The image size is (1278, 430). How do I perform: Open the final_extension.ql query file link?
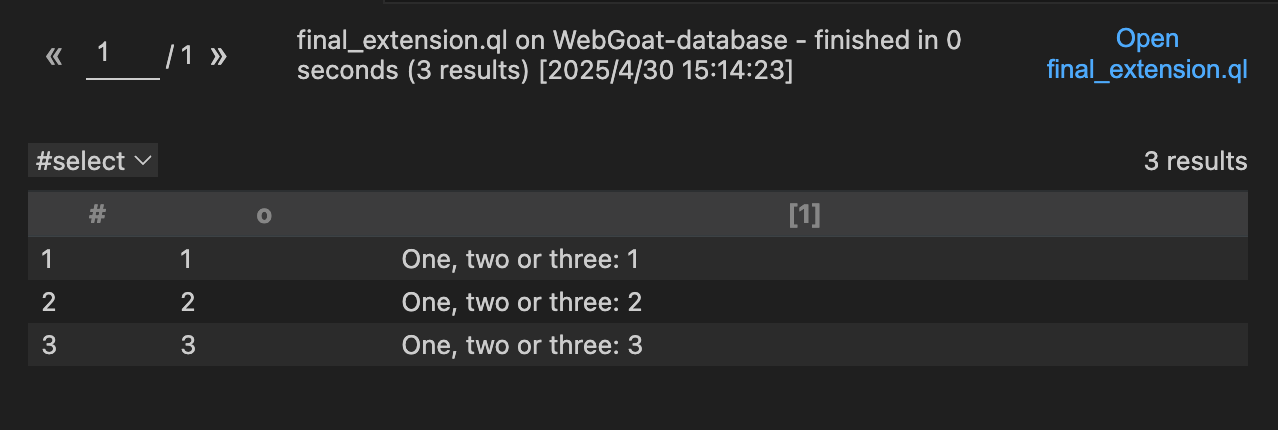pos(1147,55)
